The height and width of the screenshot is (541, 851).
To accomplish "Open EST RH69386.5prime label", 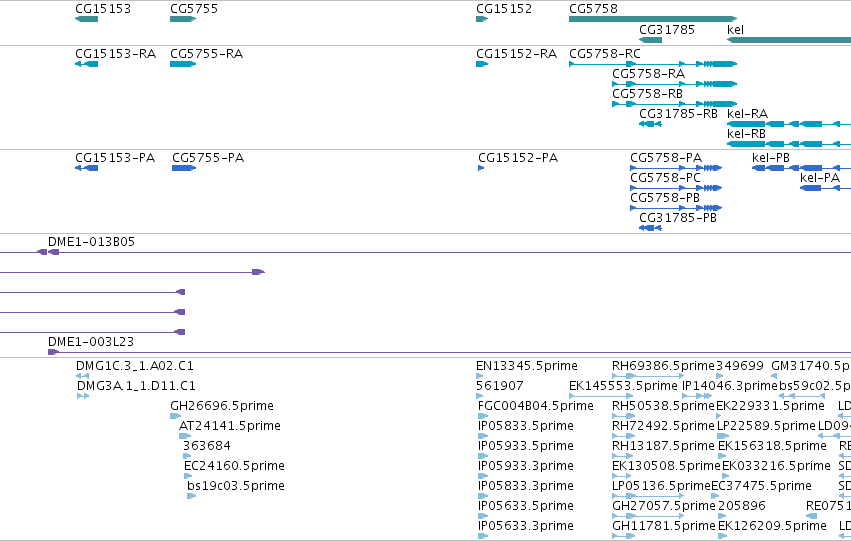I will coord(663,366).
